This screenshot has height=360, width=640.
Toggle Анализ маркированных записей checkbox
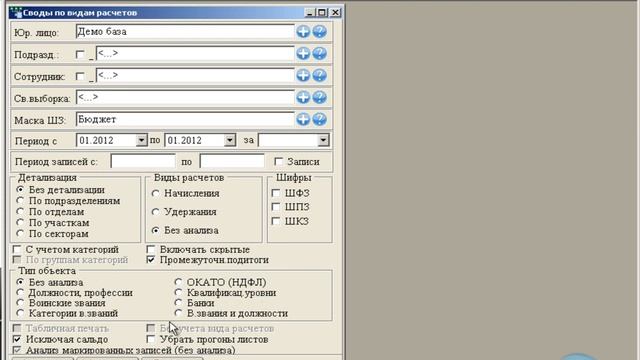[17, 350]
